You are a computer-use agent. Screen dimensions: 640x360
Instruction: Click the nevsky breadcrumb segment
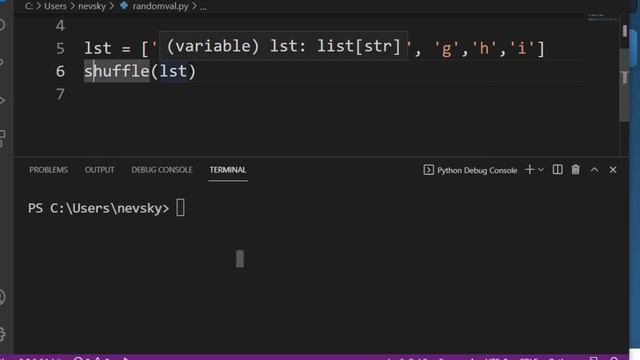coord(92,6)
